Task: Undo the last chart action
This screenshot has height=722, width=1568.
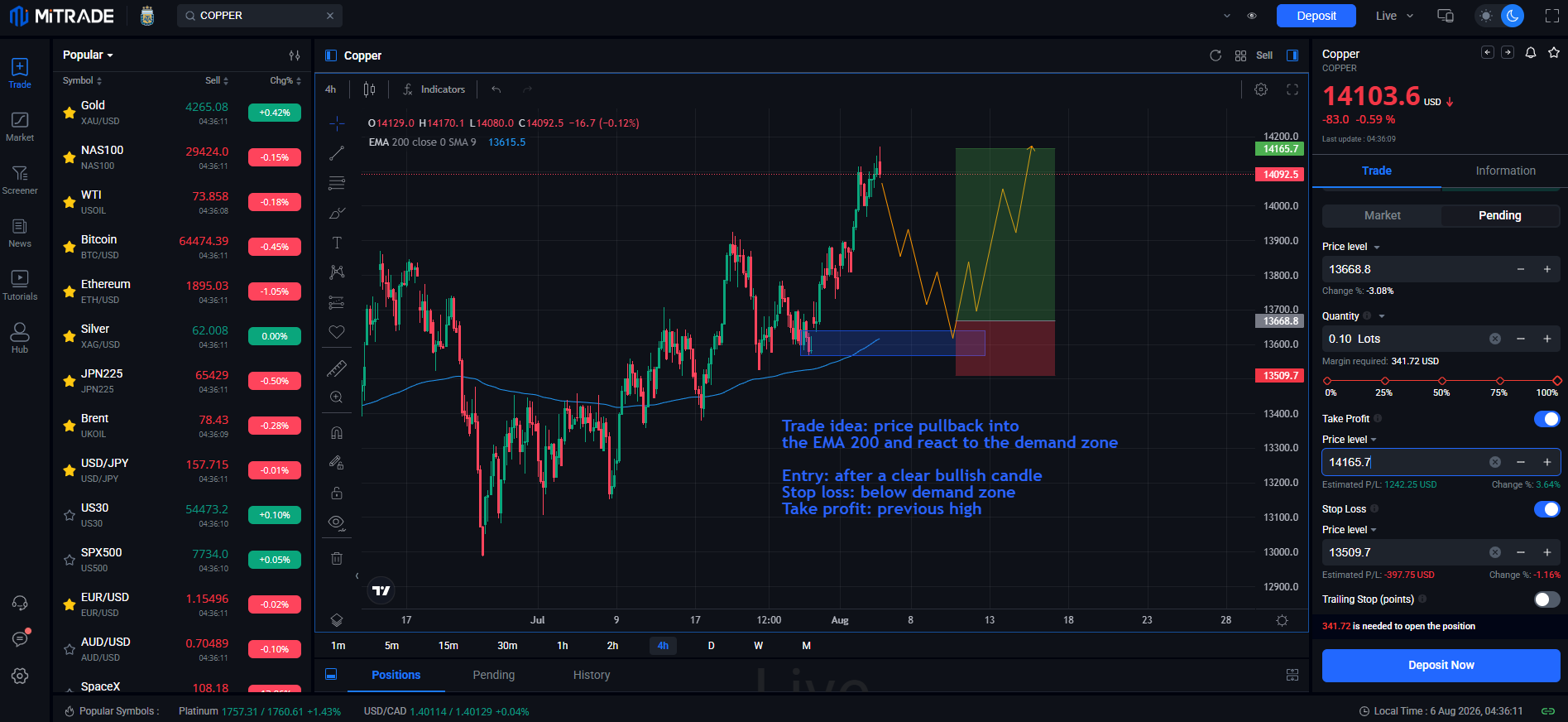Action: pyautogui.click(x=496, y=89)
